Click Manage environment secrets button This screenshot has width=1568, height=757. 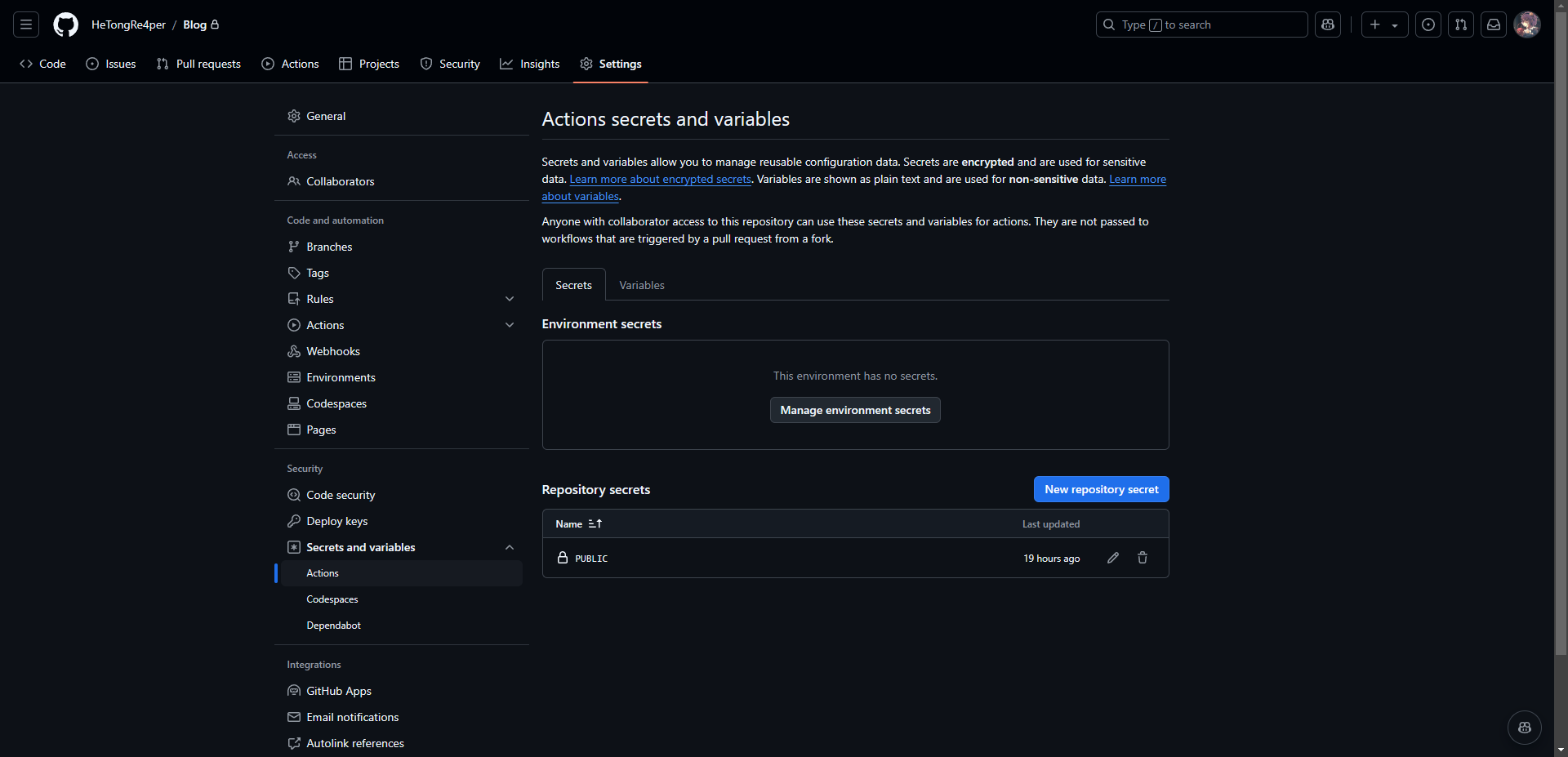(855, 410)
